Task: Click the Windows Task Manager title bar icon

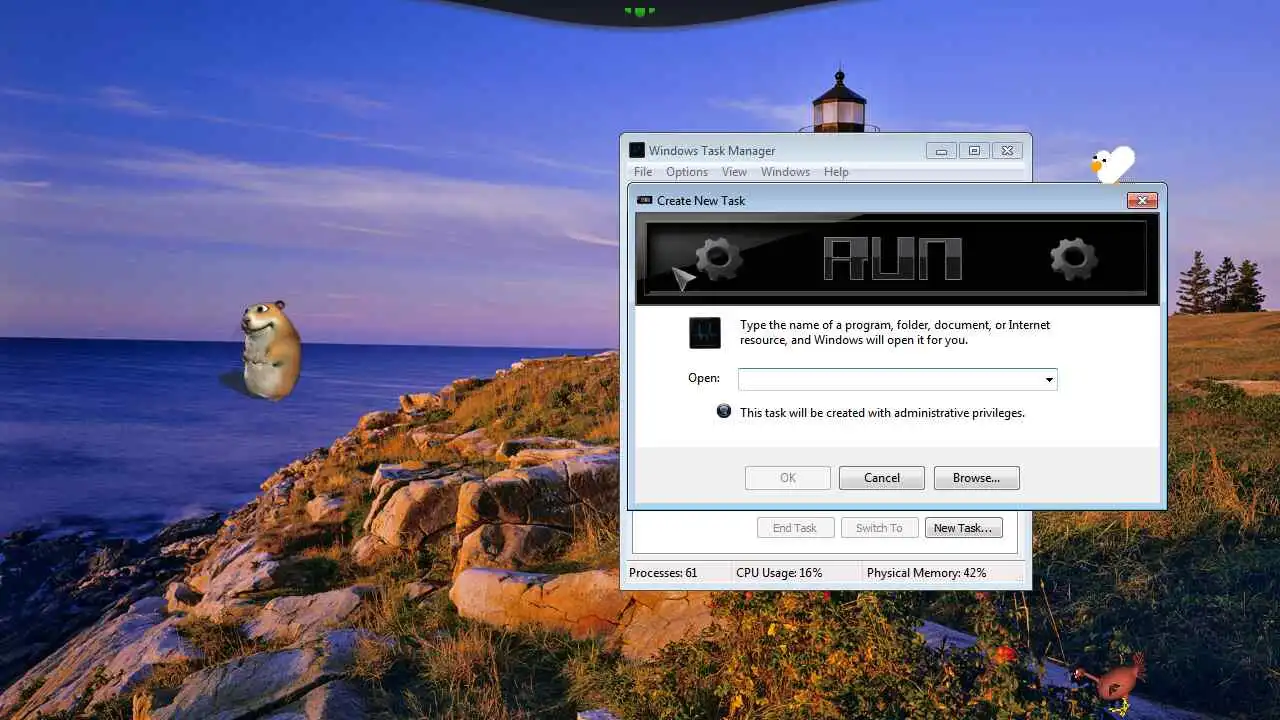Action: tap(637, 151)
